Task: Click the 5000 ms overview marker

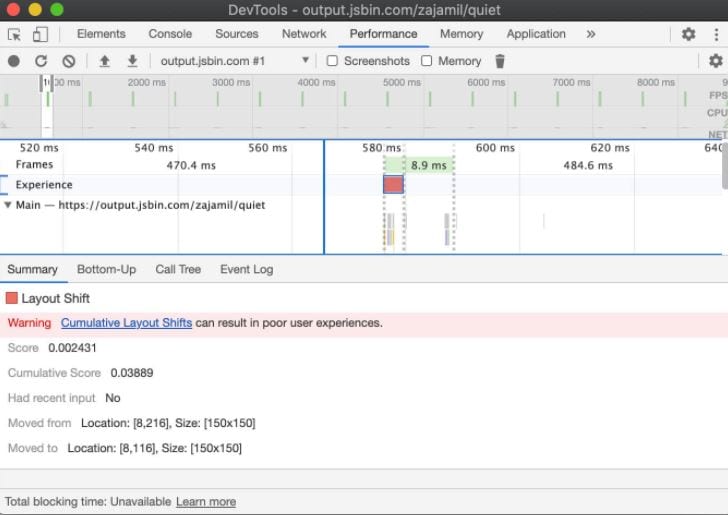Action: (x=402, y=82)
